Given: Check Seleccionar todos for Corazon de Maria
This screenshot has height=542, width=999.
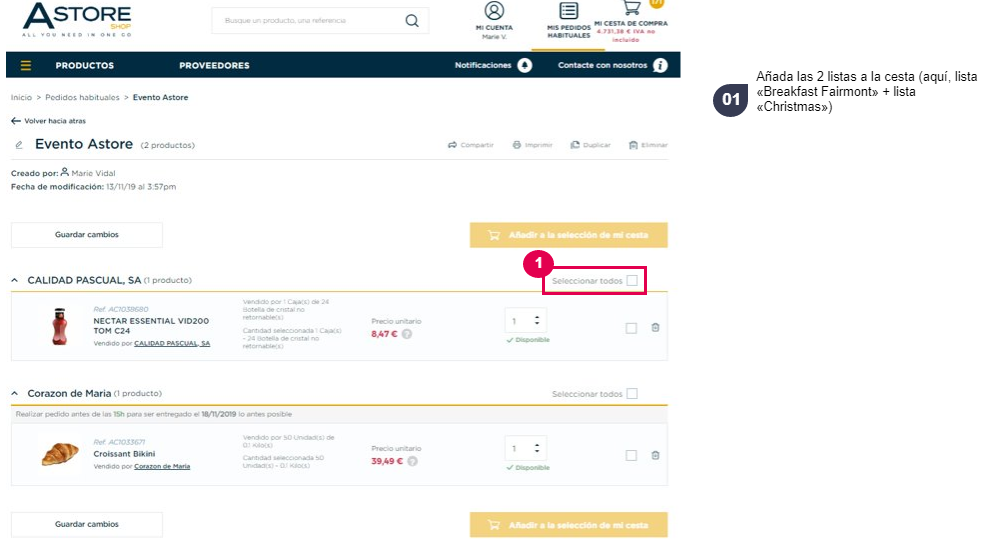Looking at the screenshot, I should [x=632, y=394].
